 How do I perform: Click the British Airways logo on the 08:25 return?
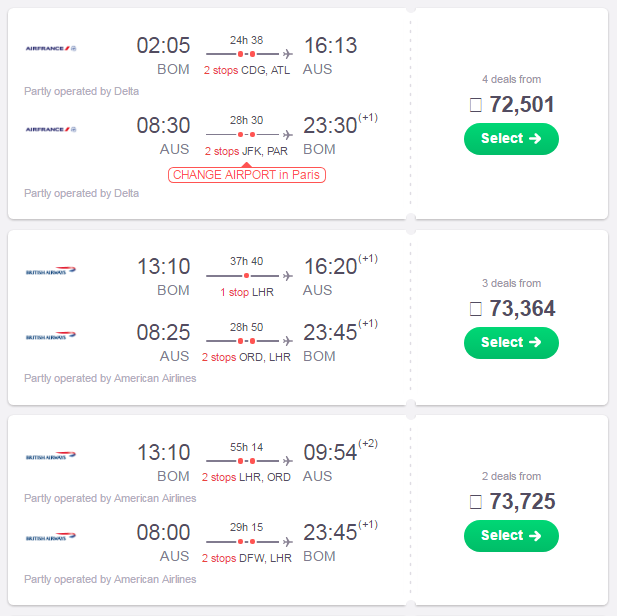tap(51, 336)
